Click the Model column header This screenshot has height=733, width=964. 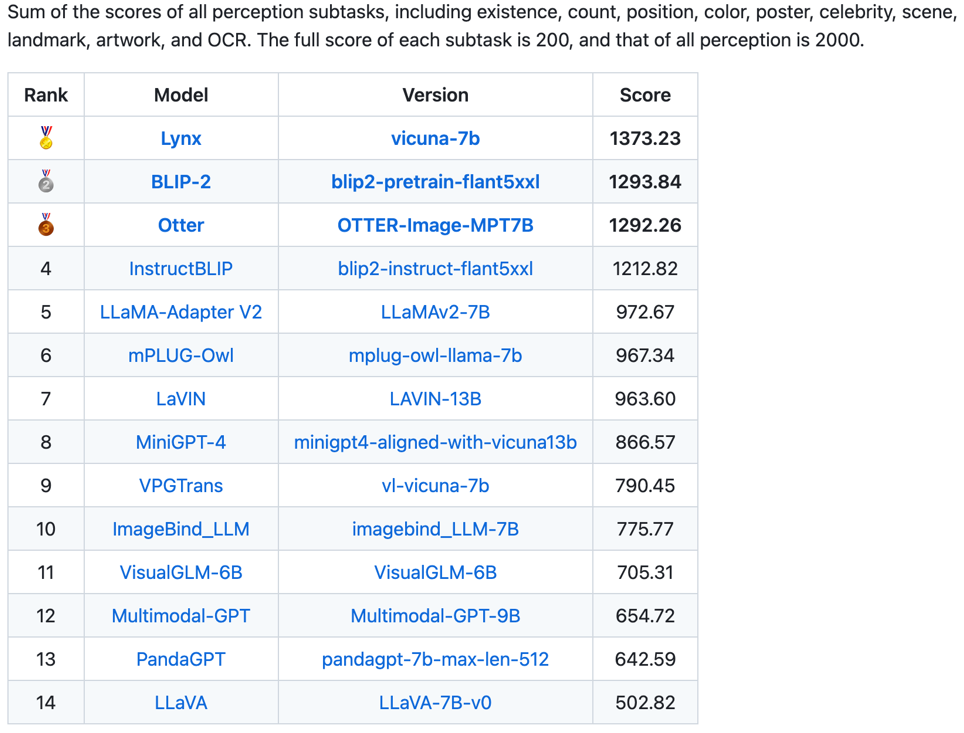coord(181,95)
